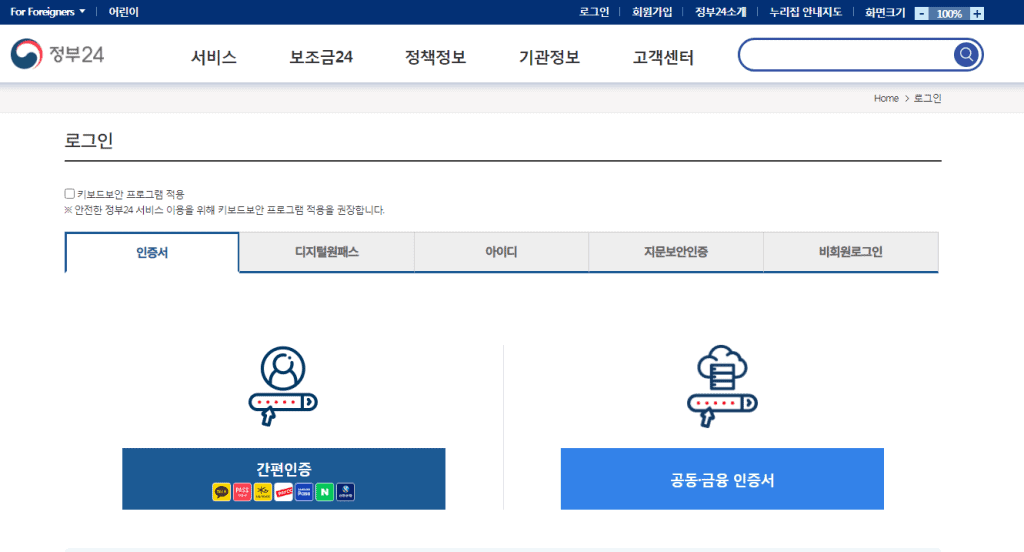1024x552 pixels.
Task: Switch to the 비회원로그인 tab
Action: point(851,252)
